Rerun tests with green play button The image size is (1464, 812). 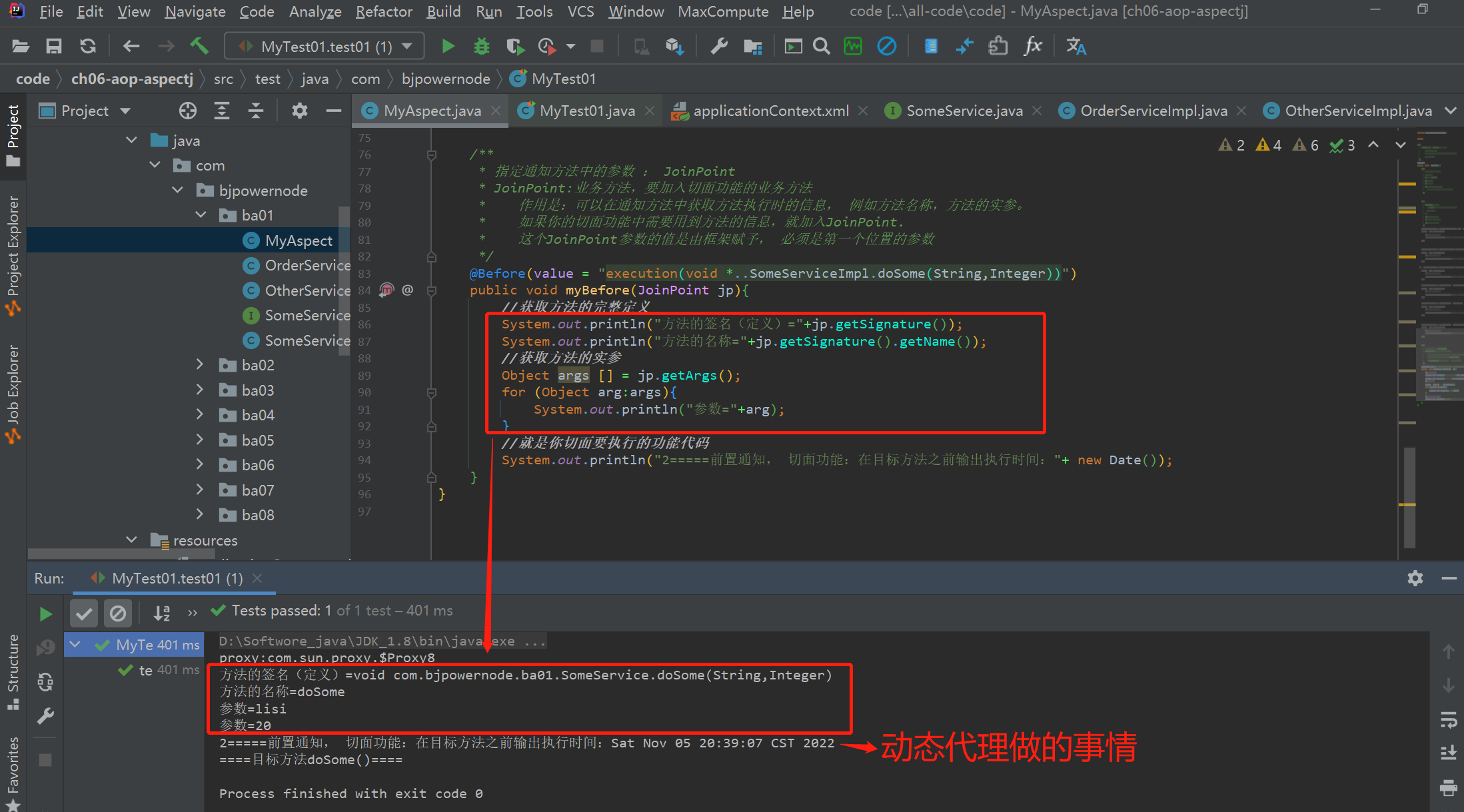[45, 613]
